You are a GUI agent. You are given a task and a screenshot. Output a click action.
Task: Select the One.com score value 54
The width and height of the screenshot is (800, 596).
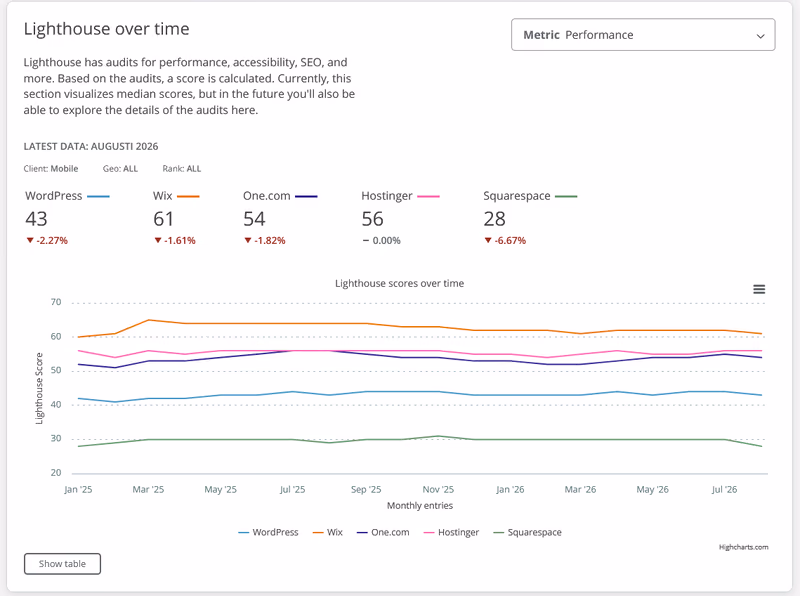pos(254,219)
